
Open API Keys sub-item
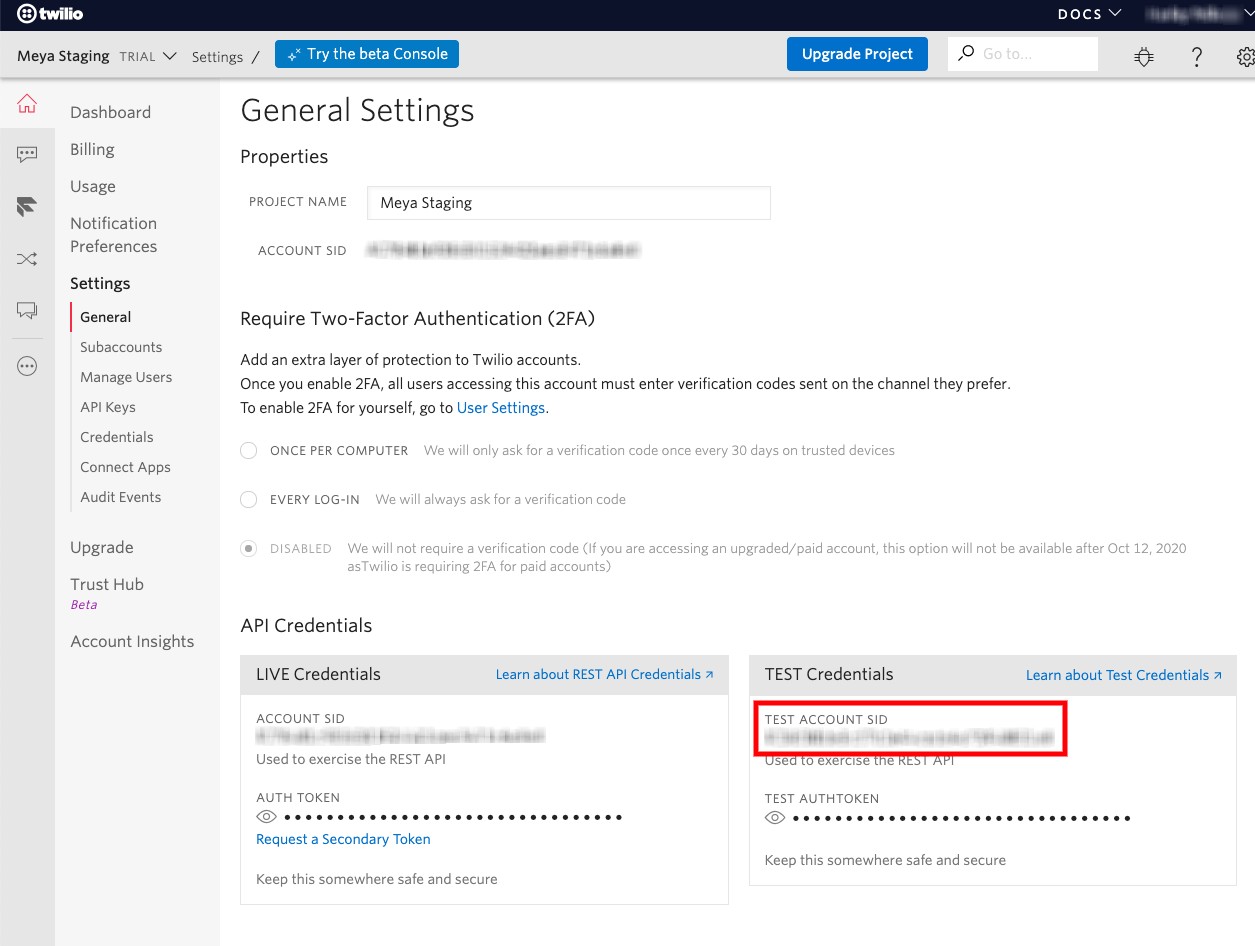click(107, 407)
